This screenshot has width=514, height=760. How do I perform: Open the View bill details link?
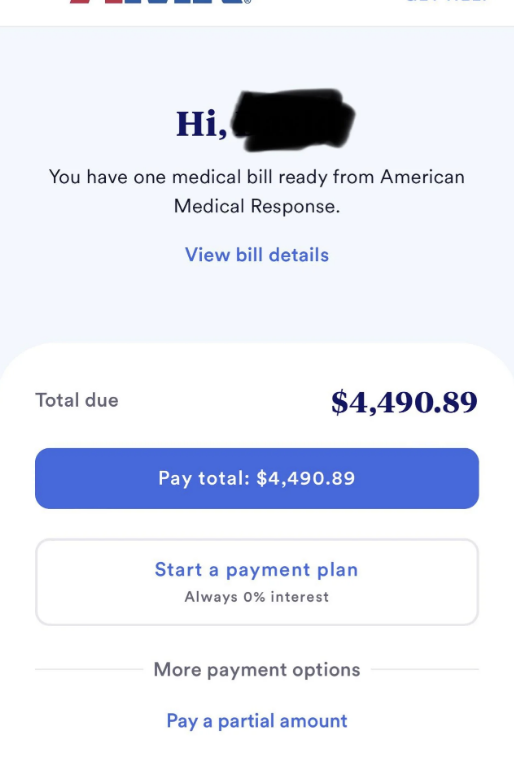coord(257,255)
